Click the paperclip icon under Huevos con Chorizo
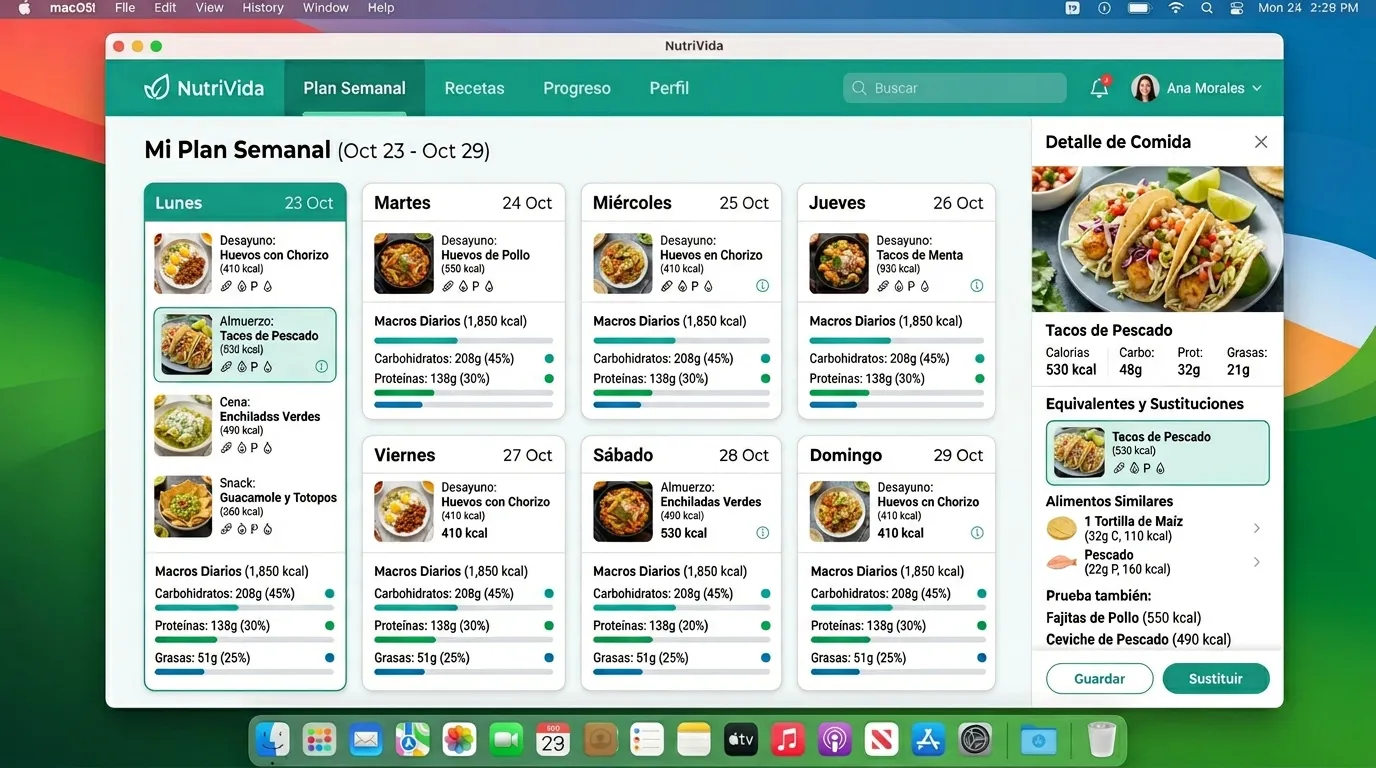The image size is (1376, 768). pos(225,286)
